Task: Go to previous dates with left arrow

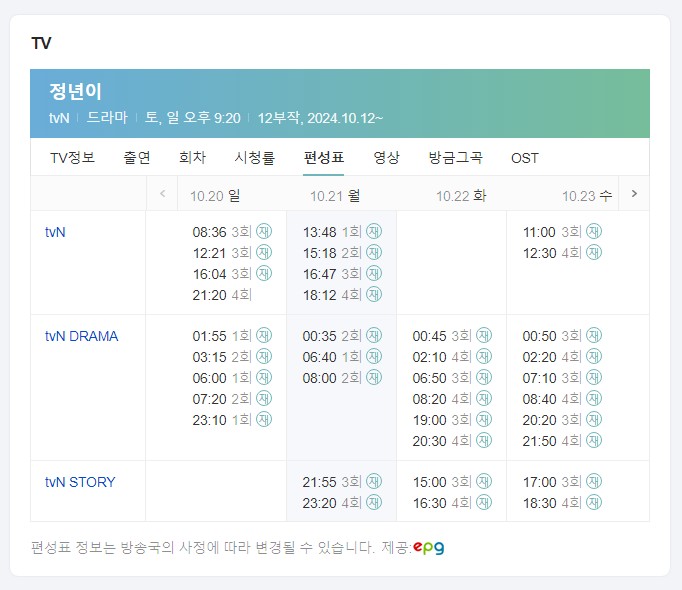Action: (x=162, y=194)
